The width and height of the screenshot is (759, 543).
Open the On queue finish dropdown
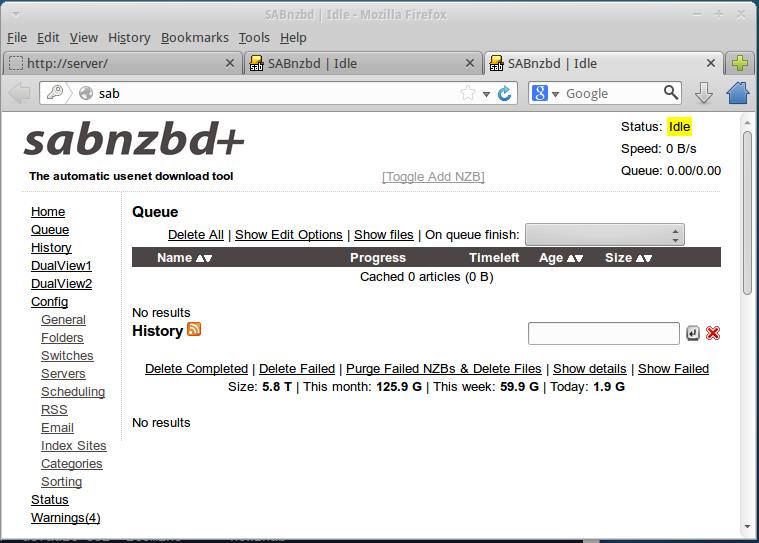605,235
